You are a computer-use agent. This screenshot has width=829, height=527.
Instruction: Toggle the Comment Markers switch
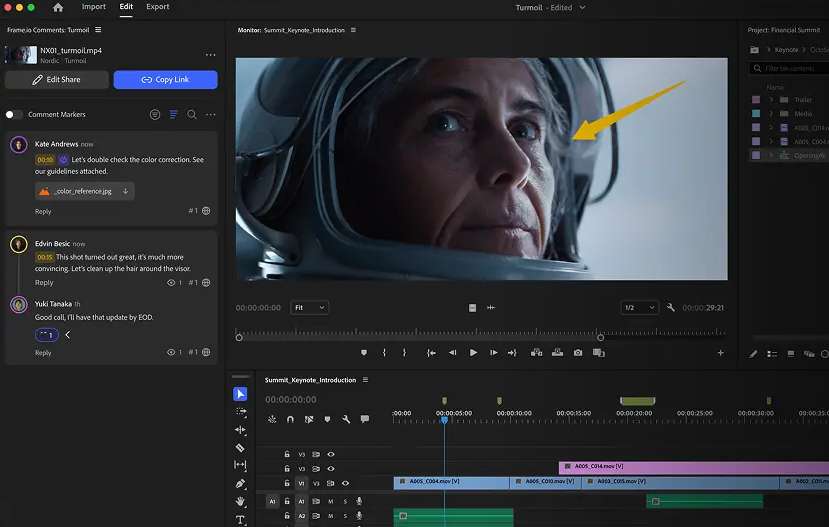coord(14,114)
